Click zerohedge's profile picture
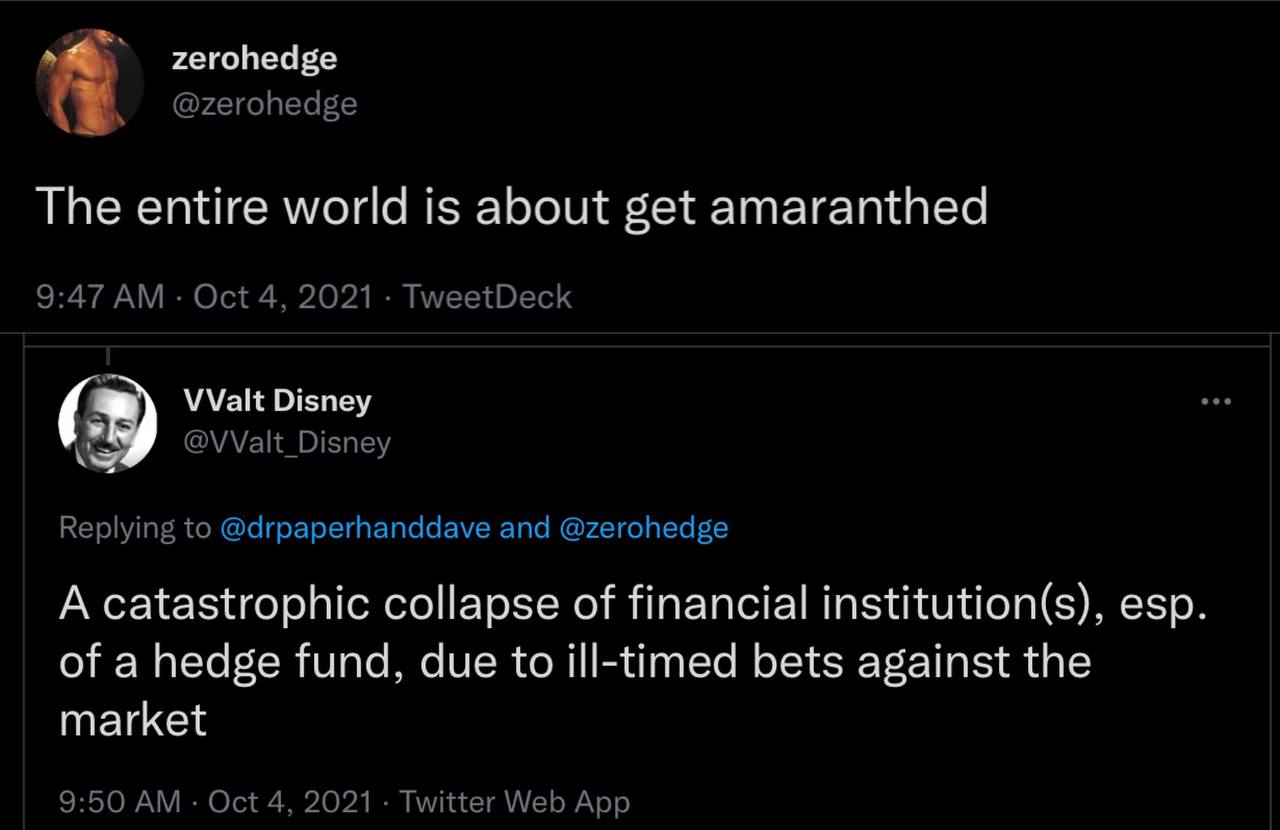 (90, 82)
